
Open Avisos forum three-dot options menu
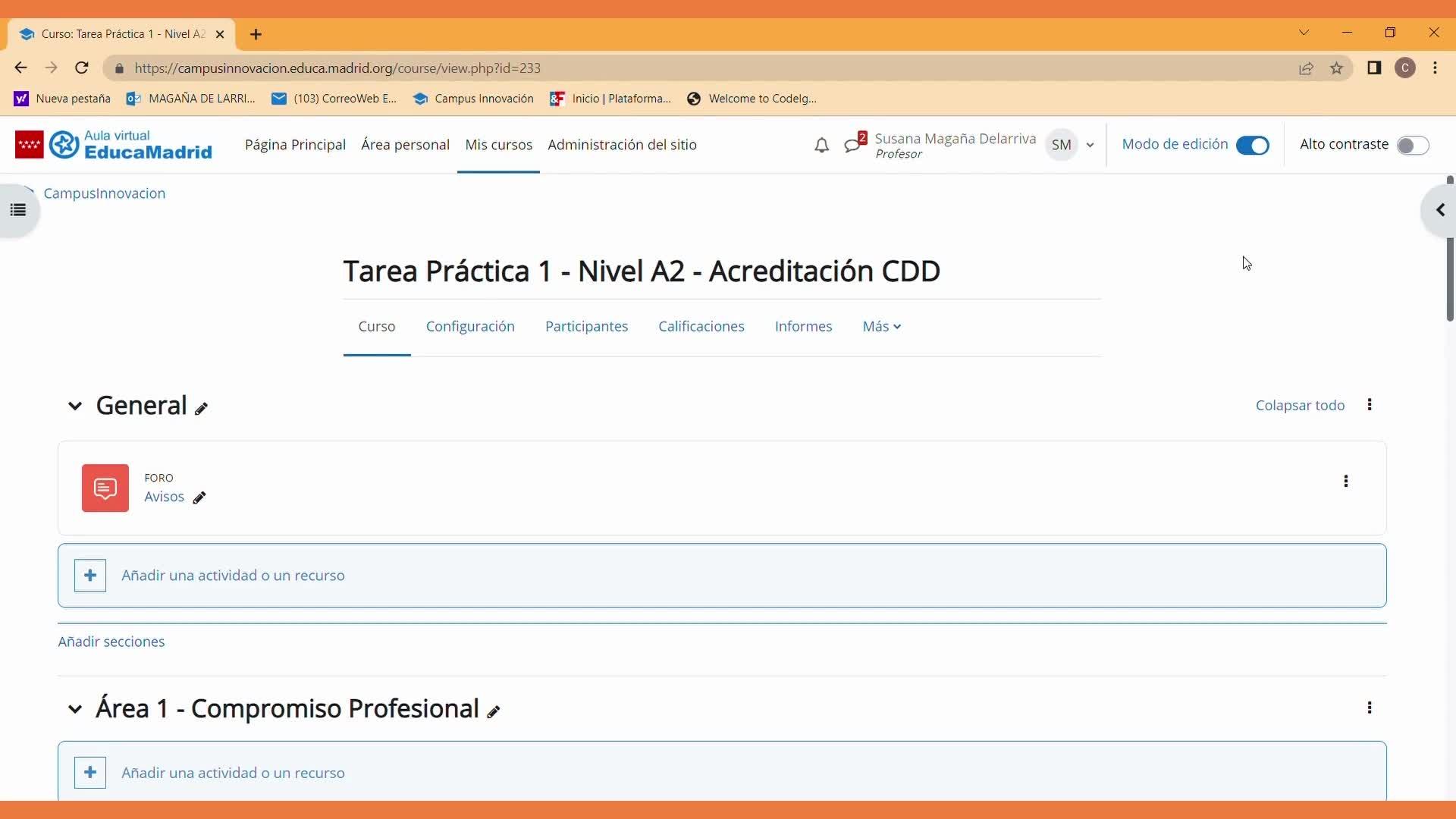(x=1345, y=481)
